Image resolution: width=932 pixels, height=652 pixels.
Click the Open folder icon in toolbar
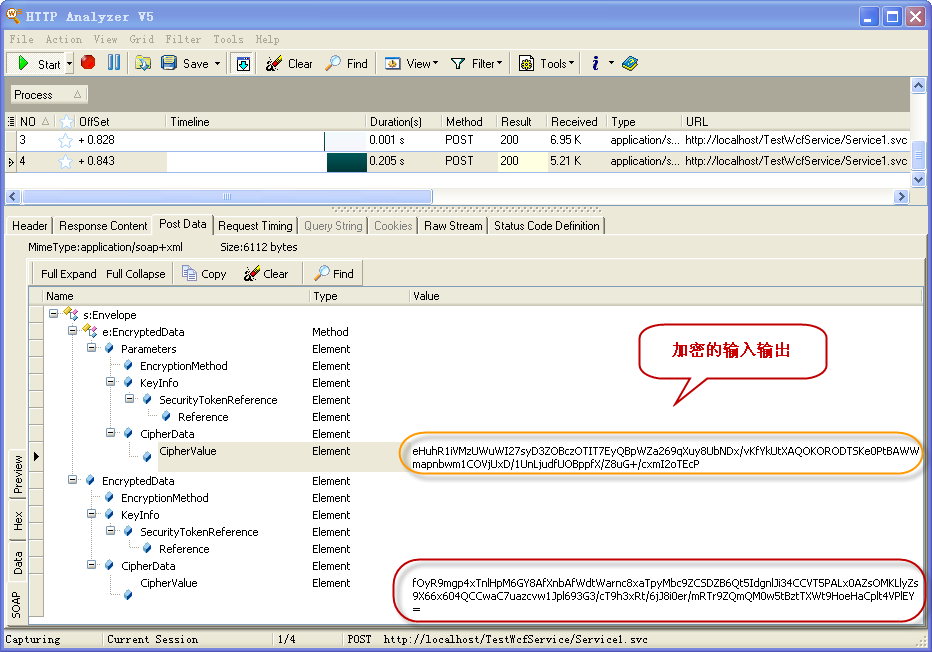click(143, 63)
